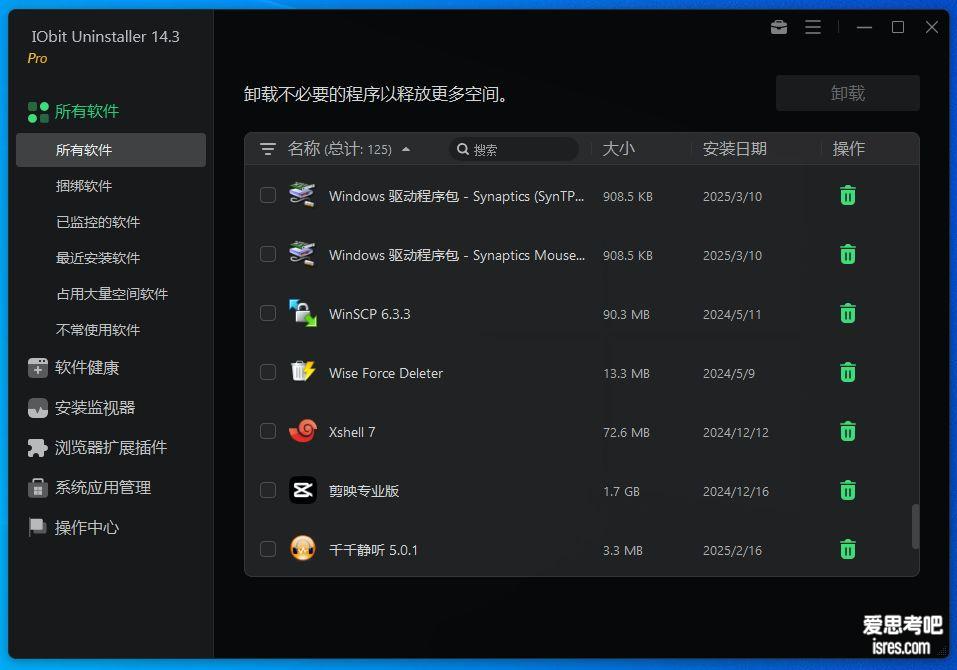Click the 操作中心 flag icon
This screenshot has height=670, width=957.
click(x=38, y=527)
